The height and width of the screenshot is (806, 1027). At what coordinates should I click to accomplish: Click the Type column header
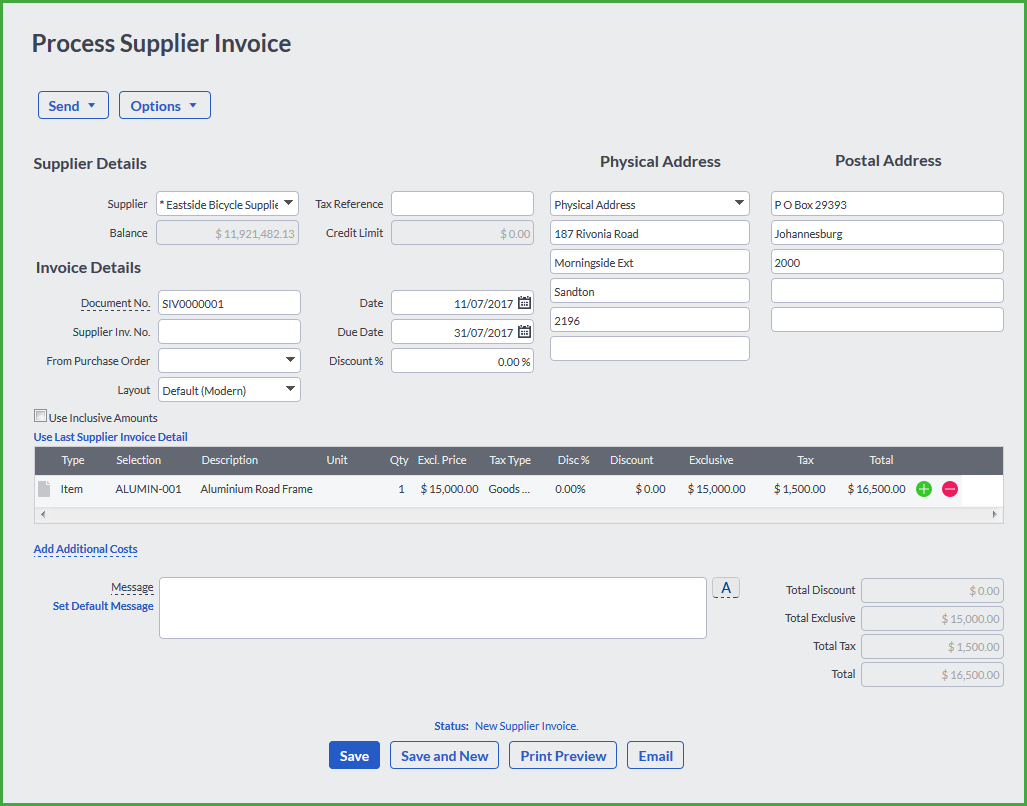(x=73, y=460)
